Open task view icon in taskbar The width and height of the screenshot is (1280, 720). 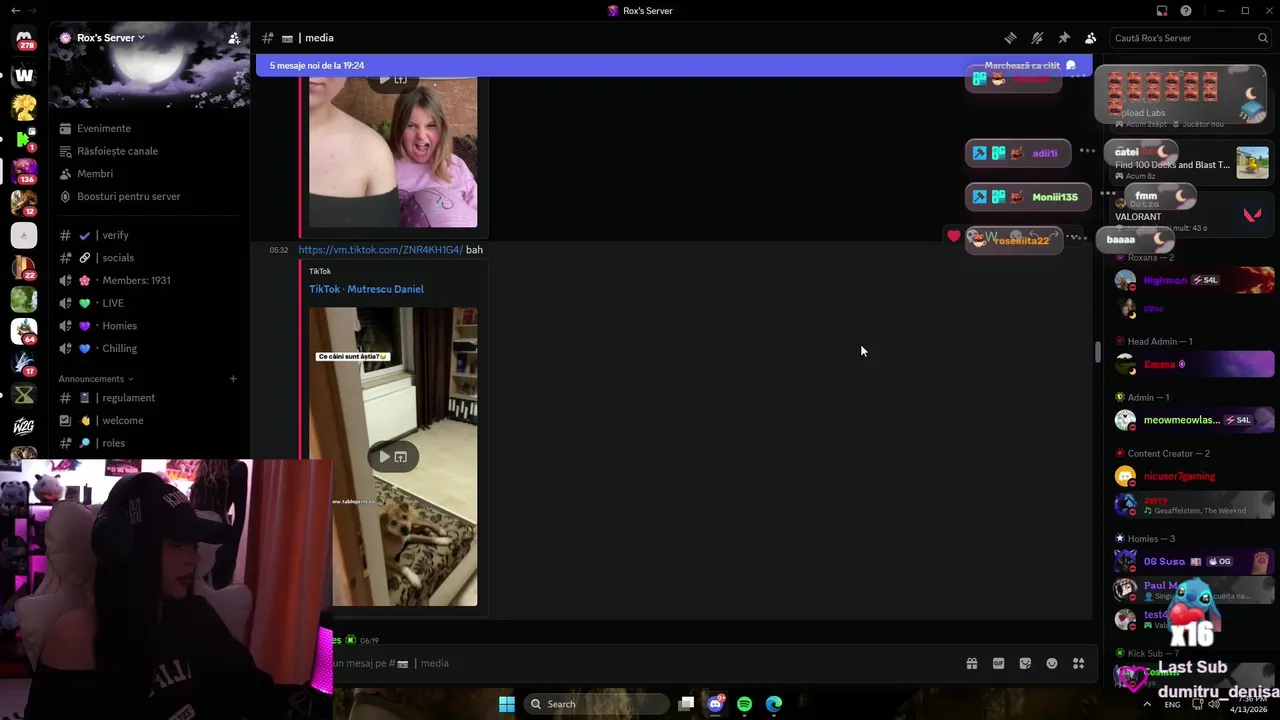tap(686, 704)
